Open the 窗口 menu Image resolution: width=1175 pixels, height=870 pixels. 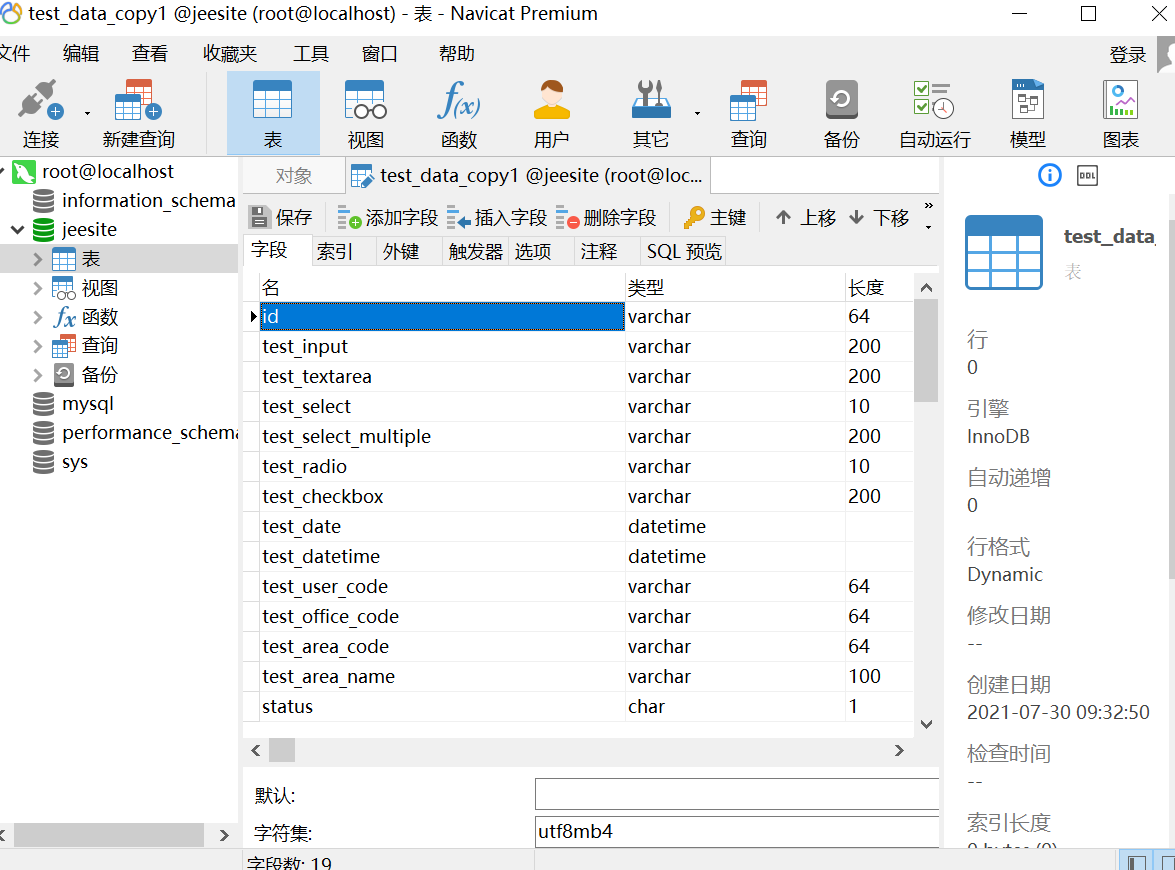pos(380,54)
